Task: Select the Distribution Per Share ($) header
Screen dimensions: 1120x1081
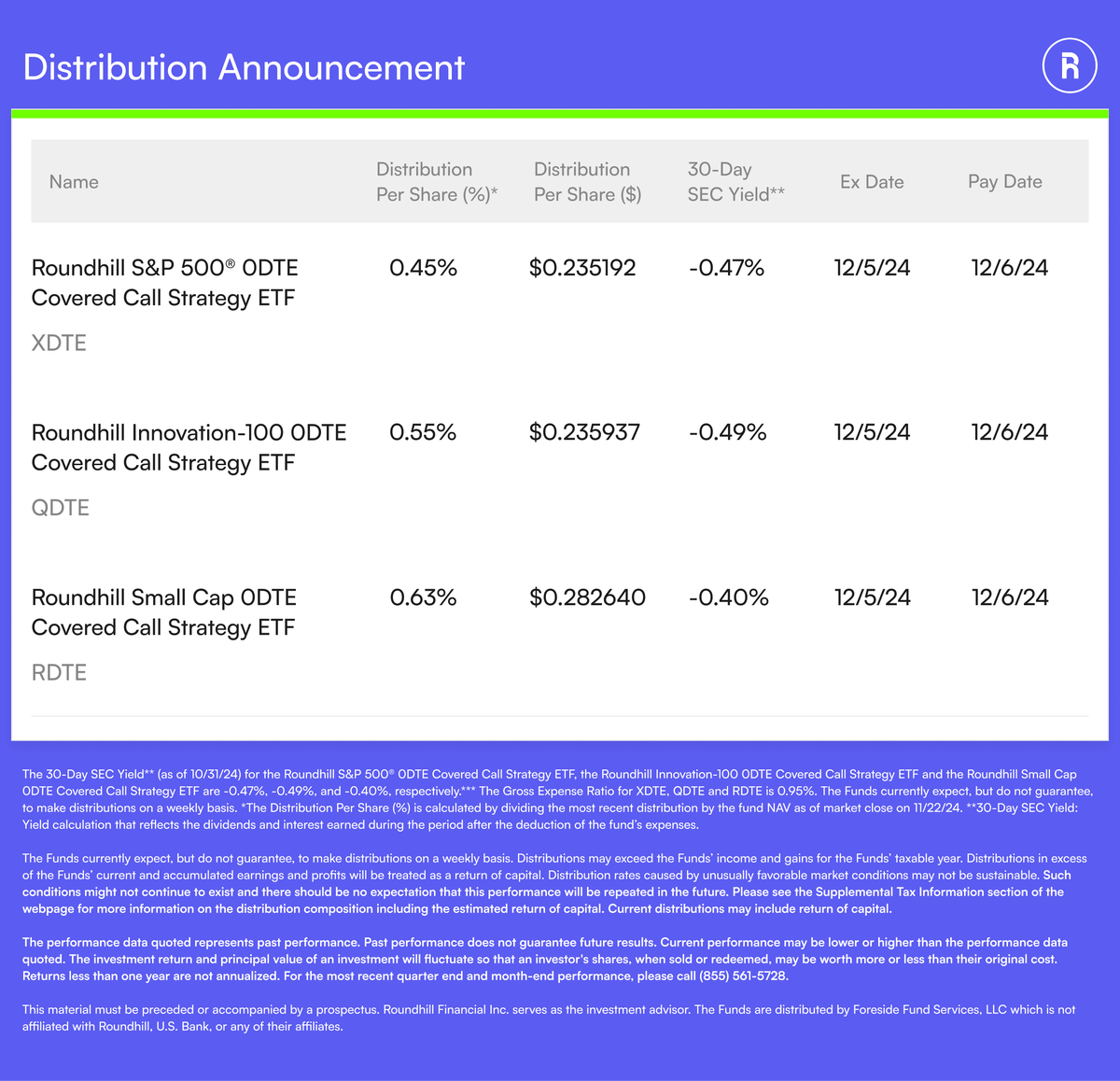Action: pyautogui.click(x=588, y=182)
